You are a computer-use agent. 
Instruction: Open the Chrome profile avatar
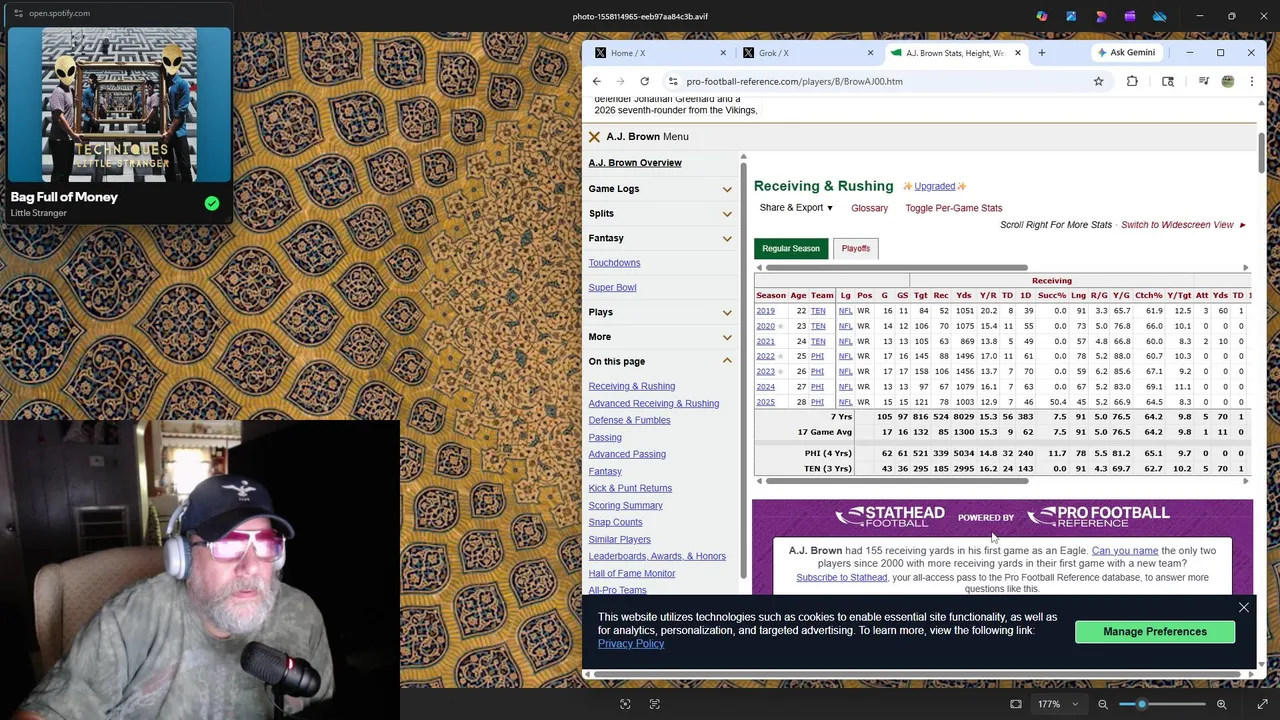tap(1228, 81)
